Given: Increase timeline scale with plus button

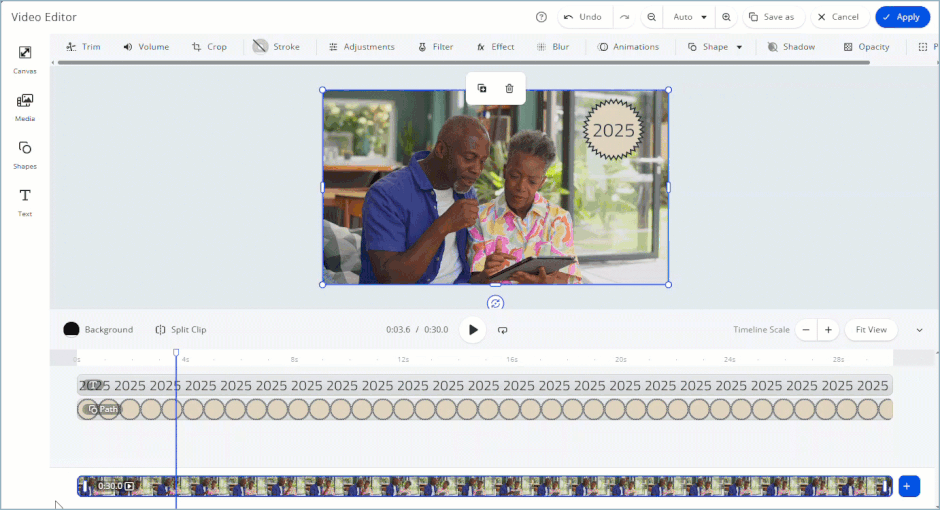Looking at the screenshot, I should click(828, 330).
